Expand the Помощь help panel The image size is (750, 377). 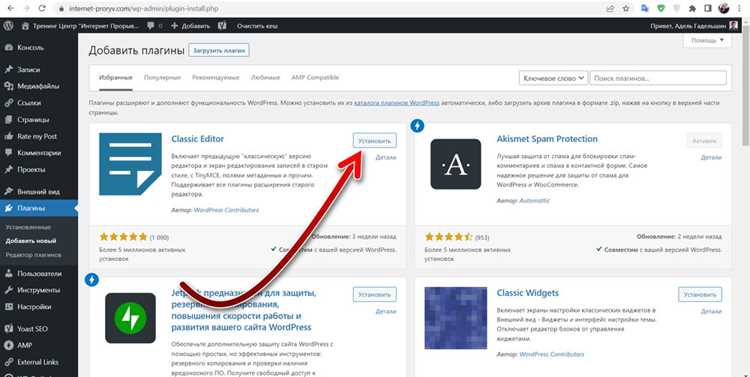707,41
